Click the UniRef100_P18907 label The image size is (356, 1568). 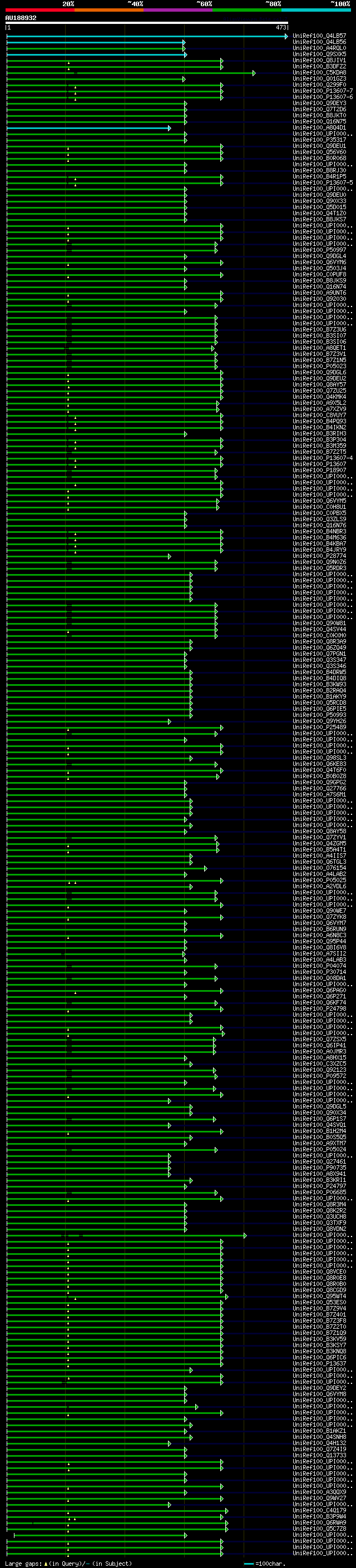click(x=319, y=471)
